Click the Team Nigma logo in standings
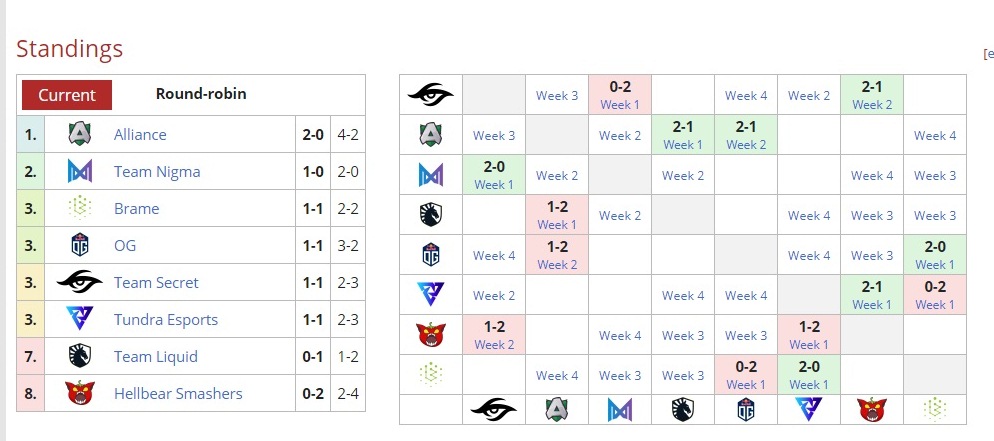994x441 pixels. (x=80, y=171)
